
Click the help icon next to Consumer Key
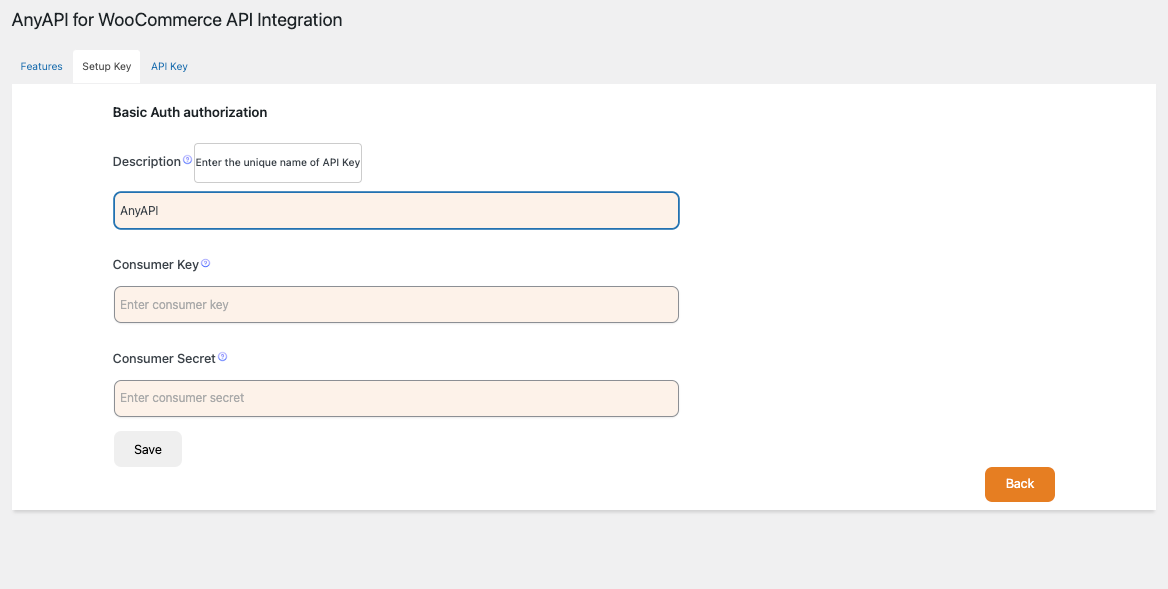click(x=205, y=264)
